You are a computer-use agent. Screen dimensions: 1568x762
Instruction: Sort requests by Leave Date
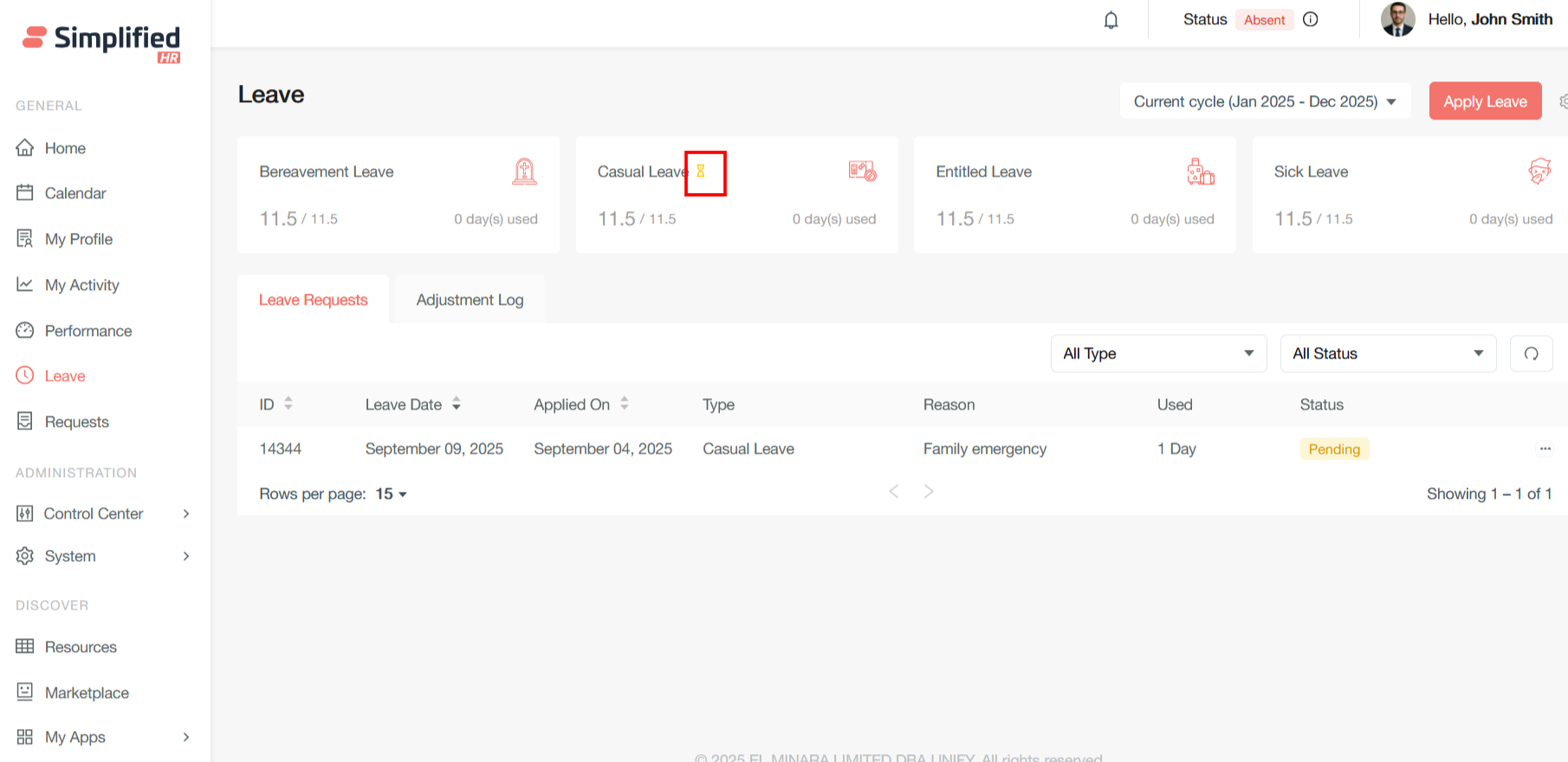[x=456, y=404]
